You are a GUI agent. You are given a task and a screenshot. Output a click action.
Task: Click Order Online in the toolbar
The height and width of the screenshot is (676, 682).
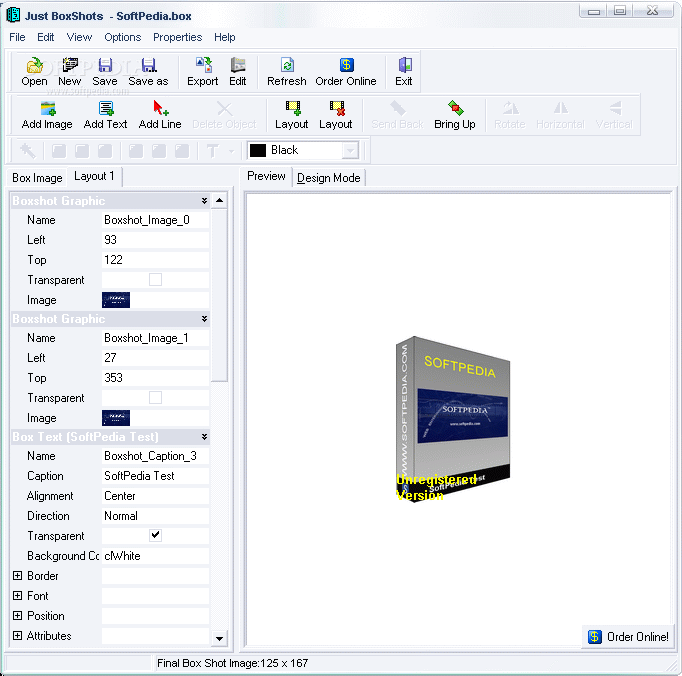point(346,72)
